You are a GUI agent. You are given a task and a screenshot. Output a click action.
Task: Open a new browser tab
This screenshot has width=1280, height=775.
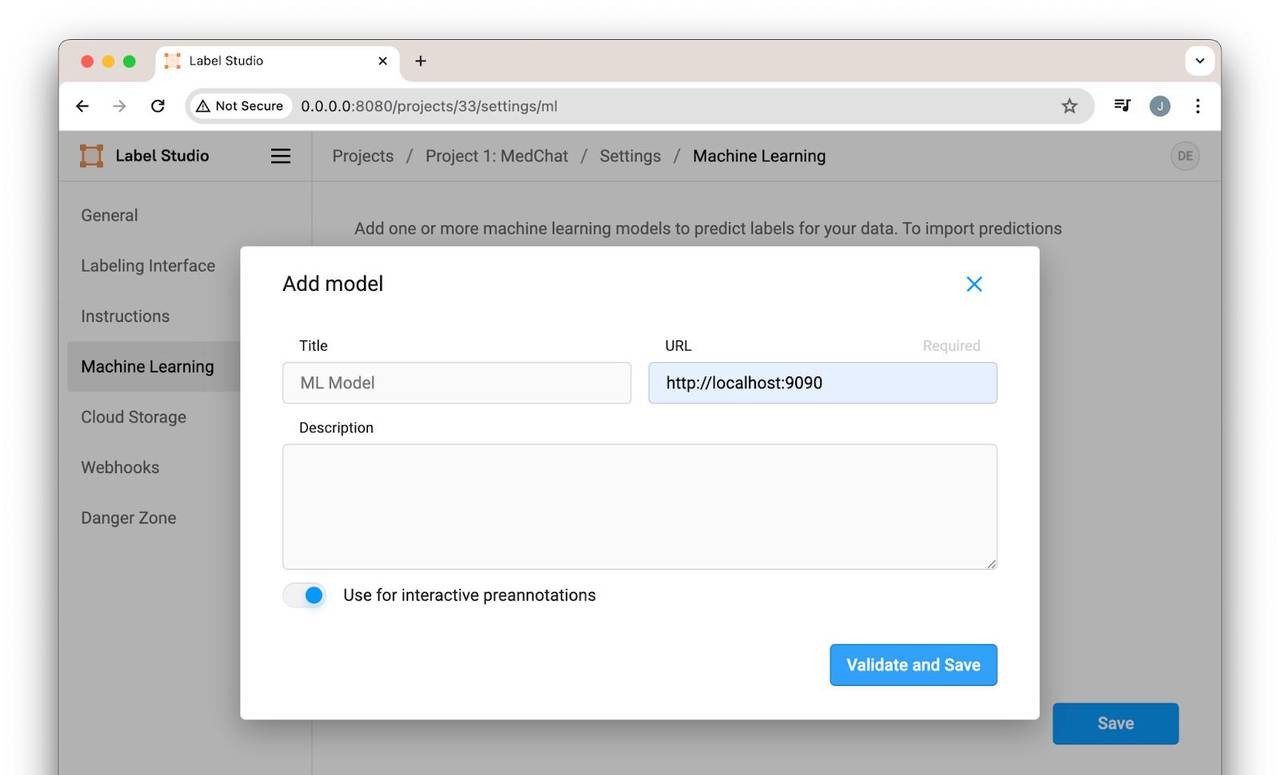[421, 61]
